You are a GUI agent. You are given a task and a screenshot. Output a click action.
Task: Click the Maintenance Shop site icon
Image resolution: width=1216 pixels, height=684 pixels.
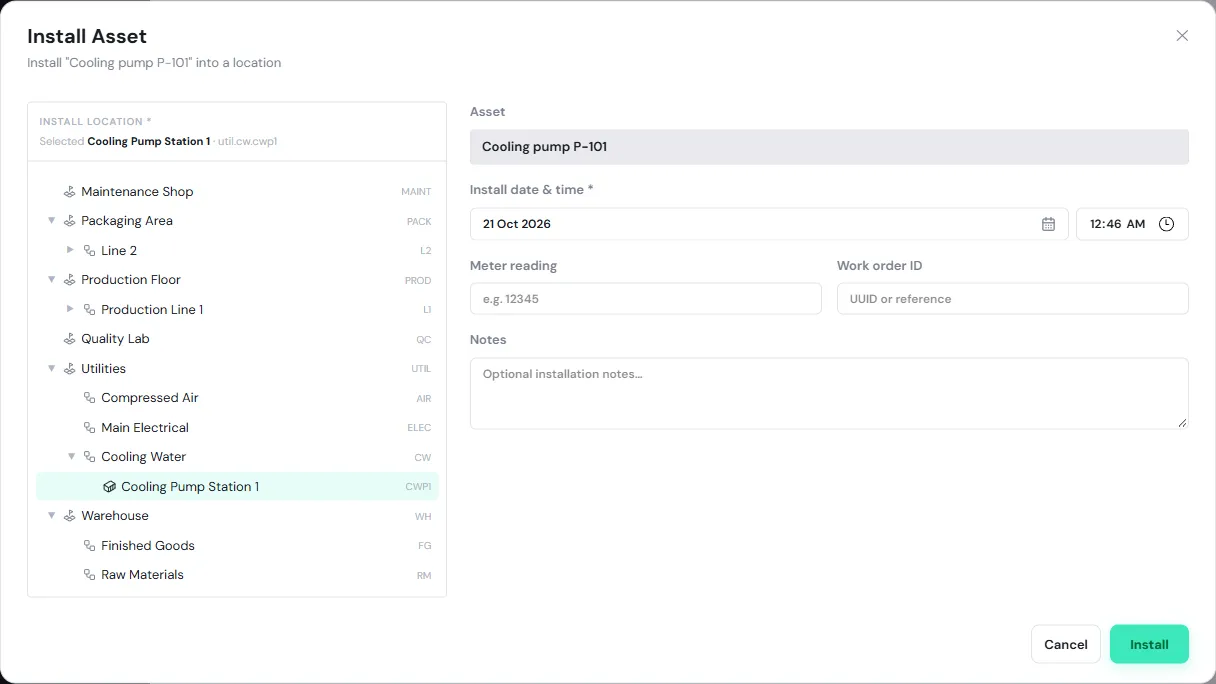point(70,192)
